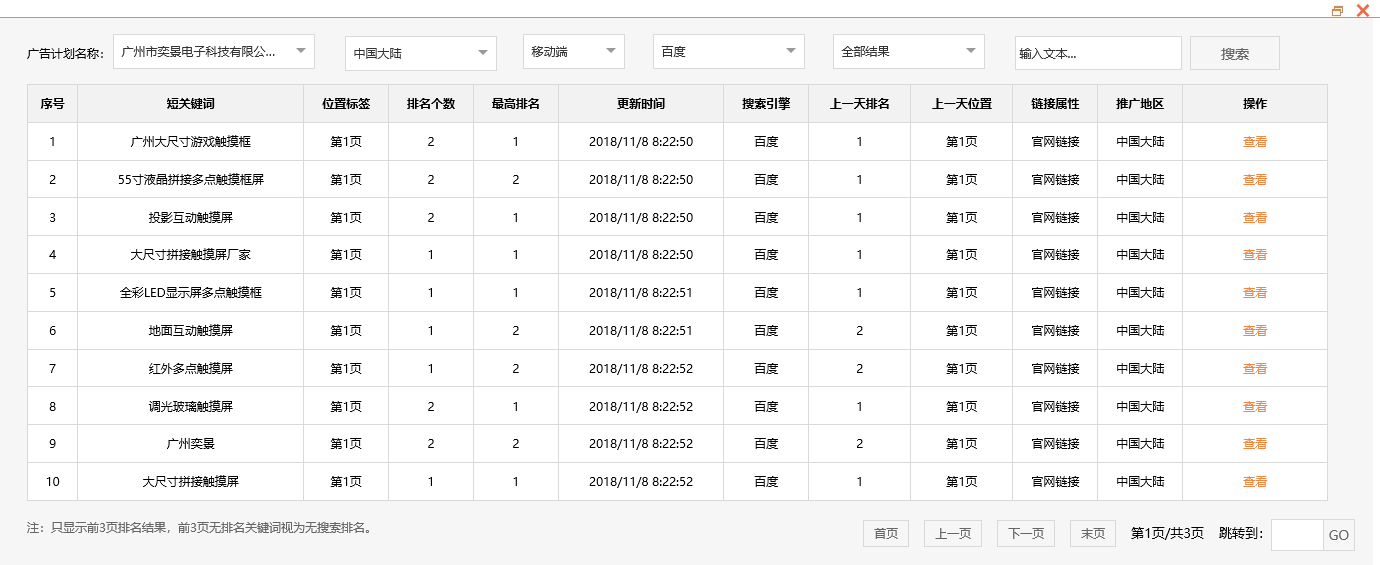The width and height of the screenshot is (1380, 565).
Task: Click 查看 for 全彩LED显示屏多点触摸框
Action: click(1255, 293)
